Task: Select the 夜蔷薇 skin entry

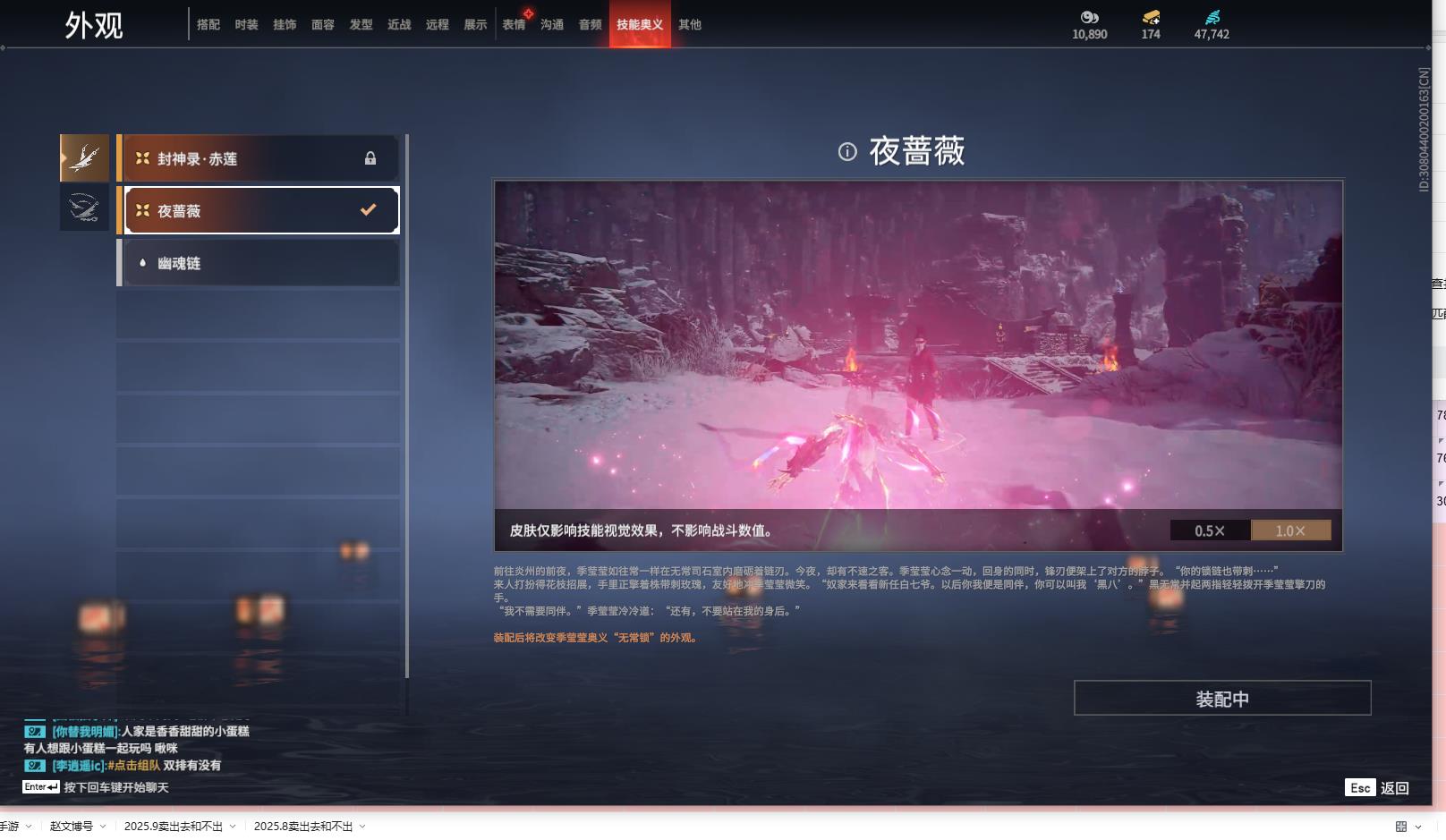Action: tap(259, 210)
